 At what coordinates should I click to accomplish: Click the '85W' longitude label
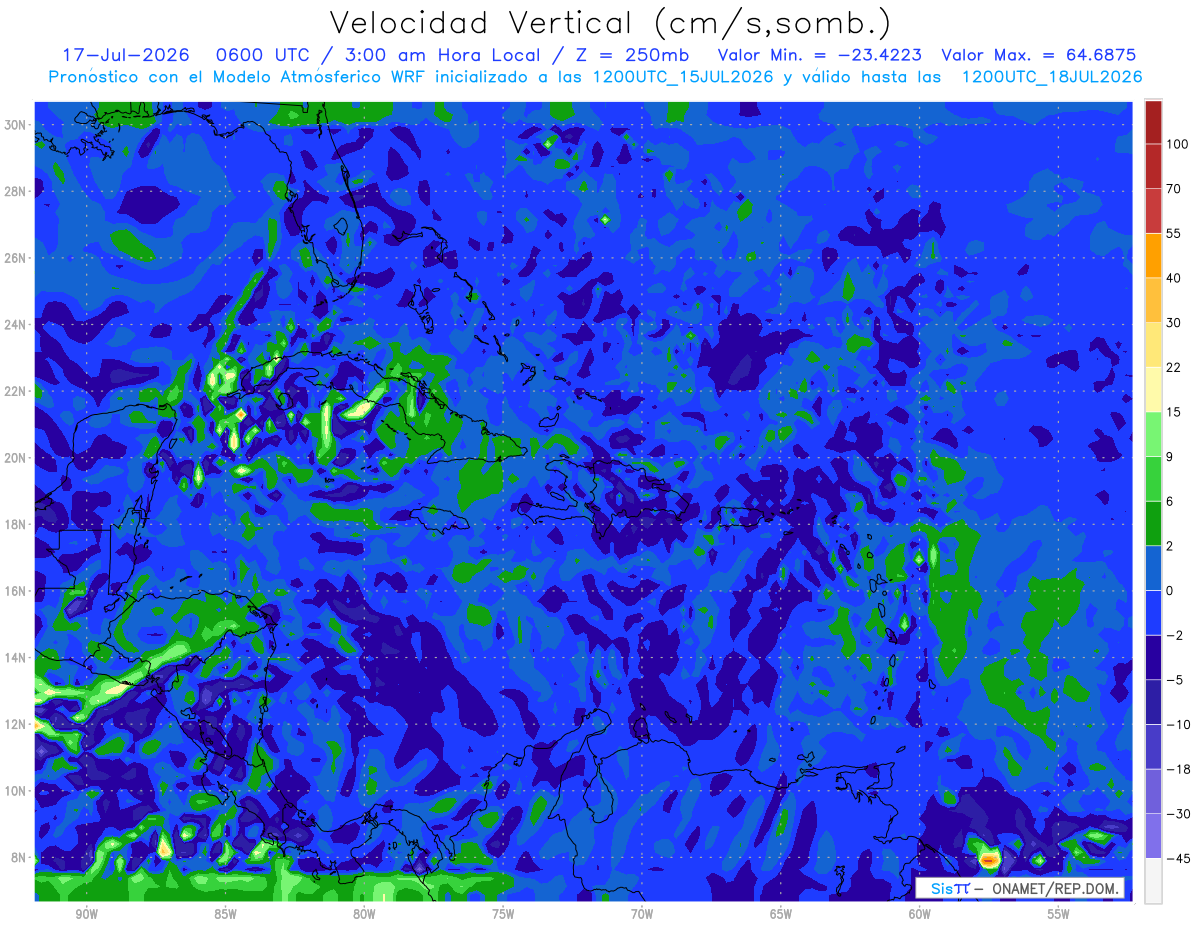click(x=225, y=914)
